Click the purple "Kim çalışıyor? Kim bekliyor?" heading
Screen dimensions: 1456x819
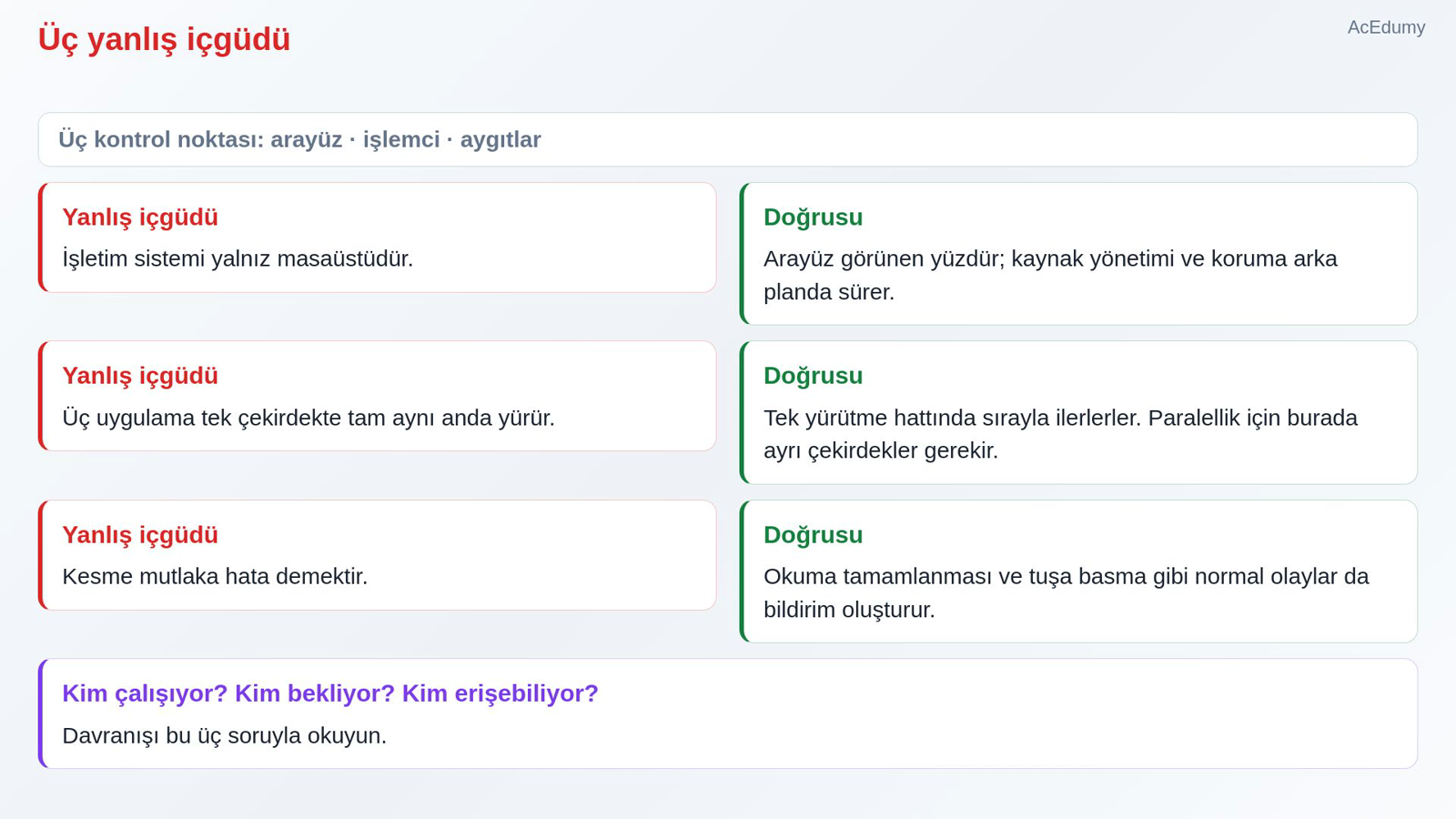(330, 693)
